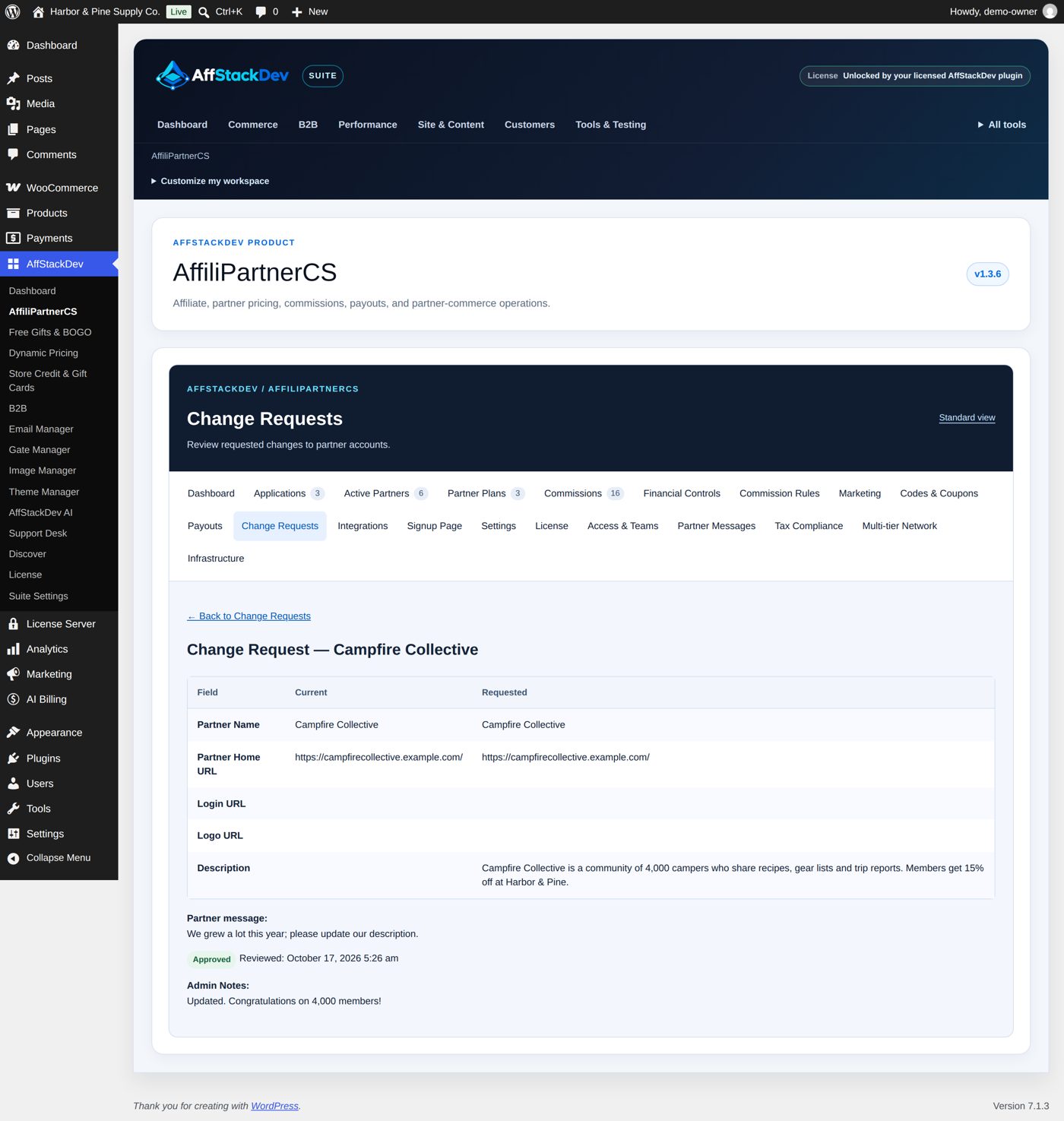The height and width of the screenshot is (1121, 1064).
Task: Click the plus icon for New
Action: [x=297, y=11]
